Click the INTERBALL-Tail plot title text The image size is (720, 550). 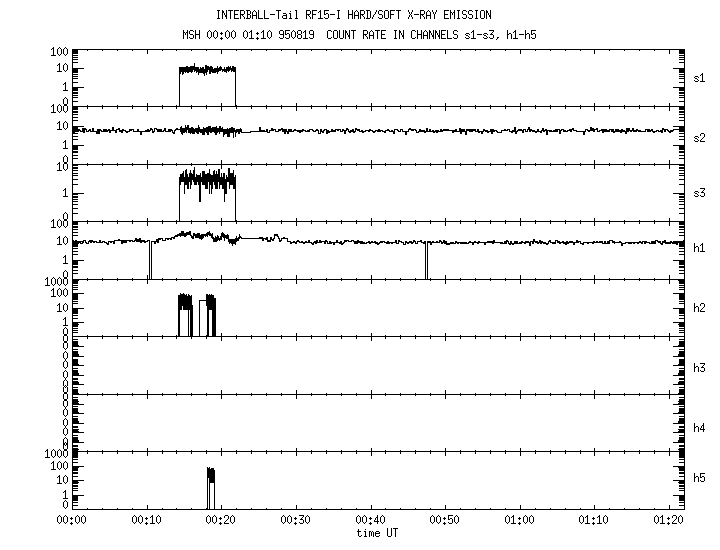[354, 15]
